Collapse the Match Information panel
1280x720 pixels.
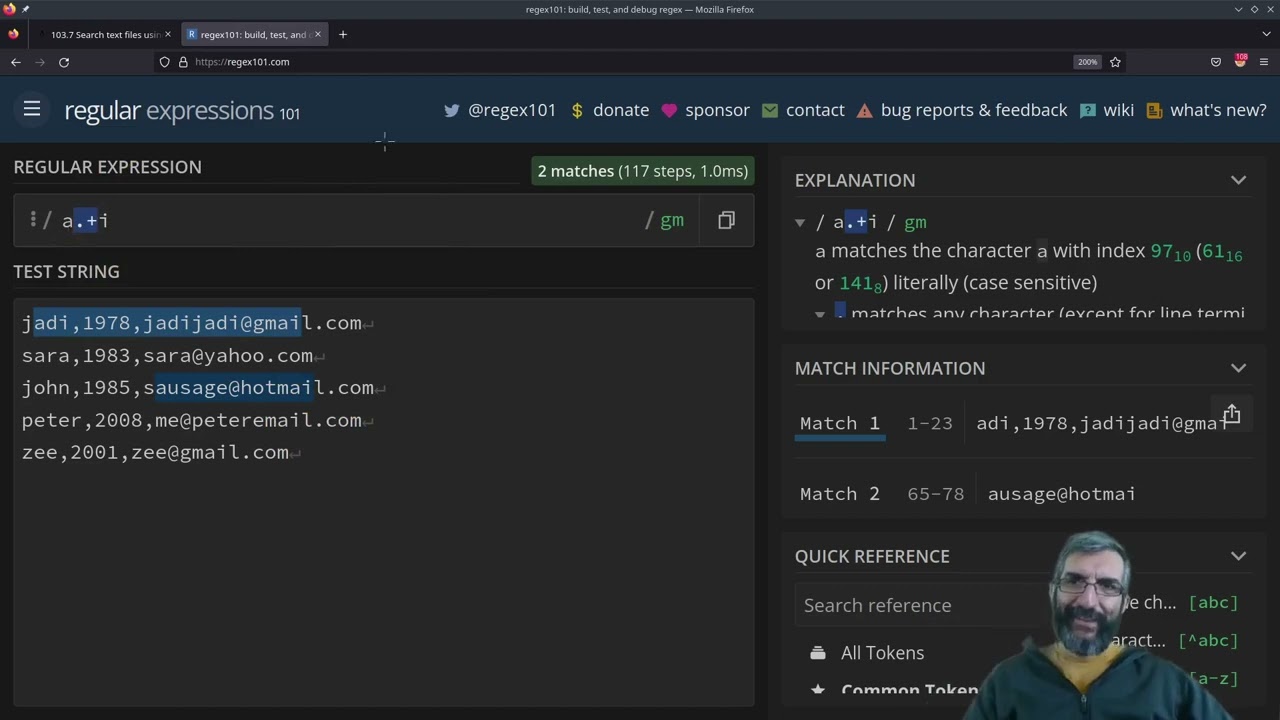1238,368
